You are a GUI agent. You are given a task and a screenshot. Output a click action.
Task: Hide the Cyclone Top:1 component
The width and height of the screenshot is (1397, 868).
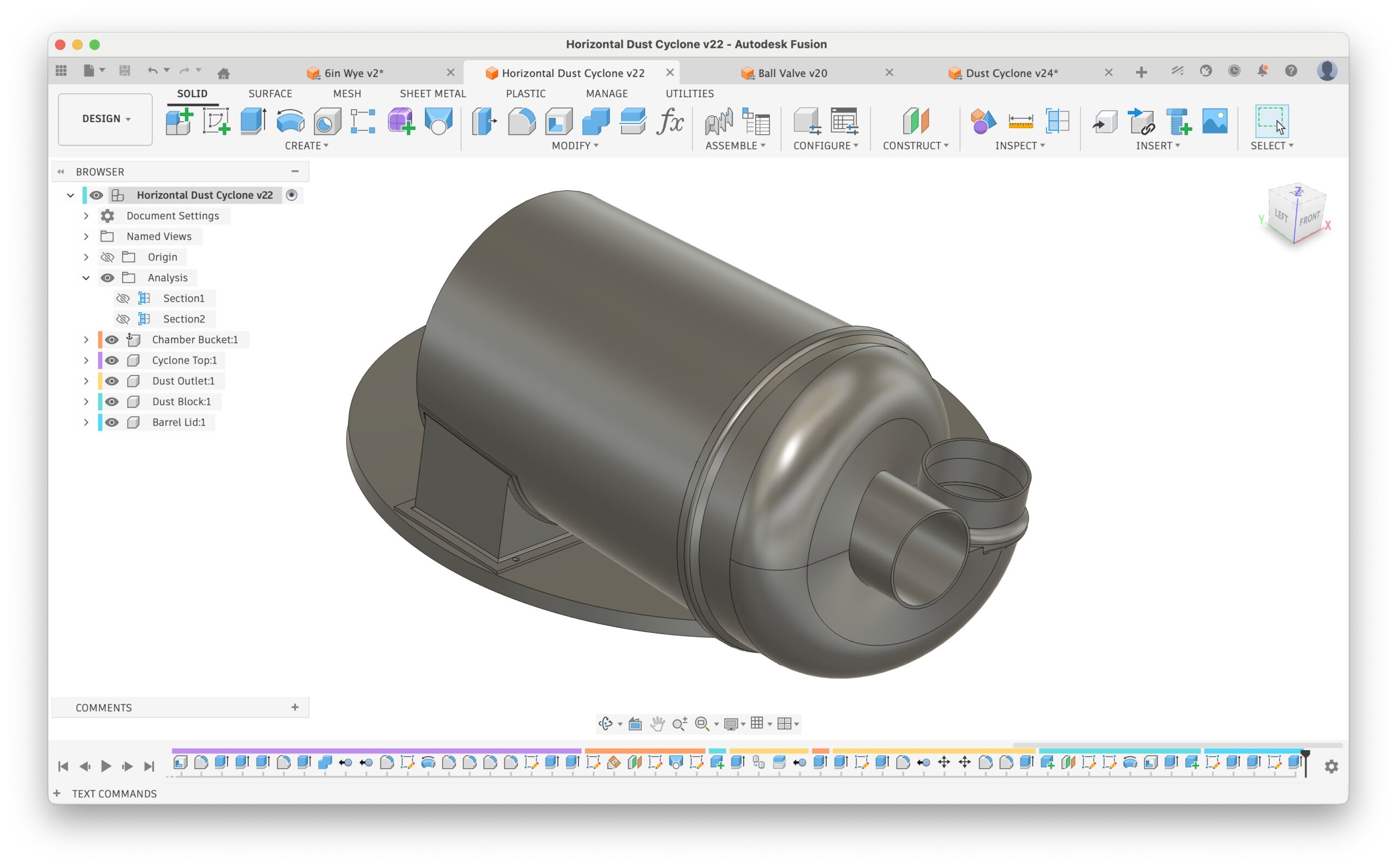112,361
